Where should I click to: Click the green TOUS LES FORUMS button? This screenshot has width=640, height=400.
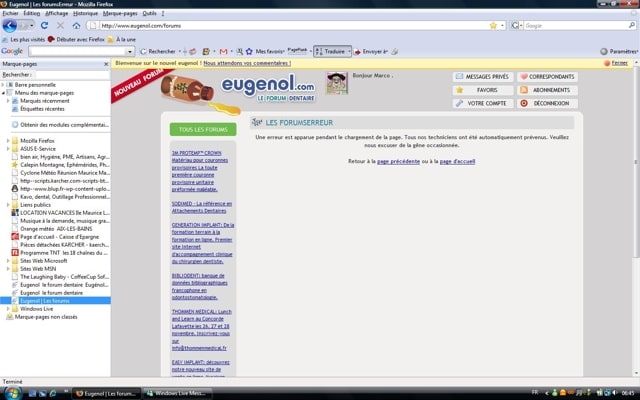point(203,129)
